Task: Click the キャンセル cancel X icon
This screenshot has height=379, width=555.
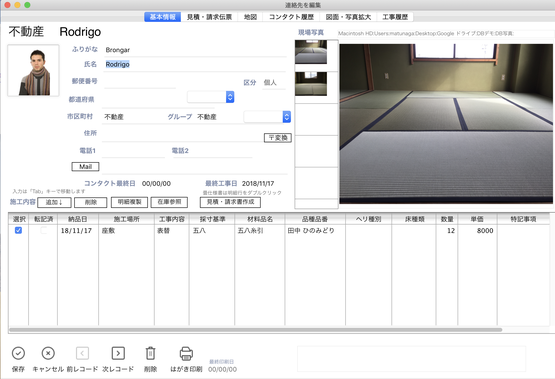Action: click(x=48, y=353)
